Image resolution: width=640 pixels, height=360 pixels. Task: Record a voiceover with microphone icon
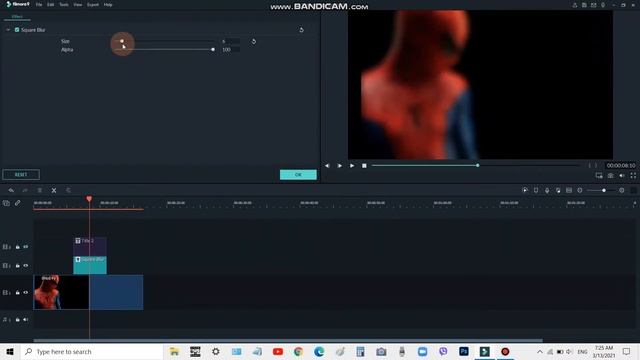pyautogui.click(x=547, y=190)
